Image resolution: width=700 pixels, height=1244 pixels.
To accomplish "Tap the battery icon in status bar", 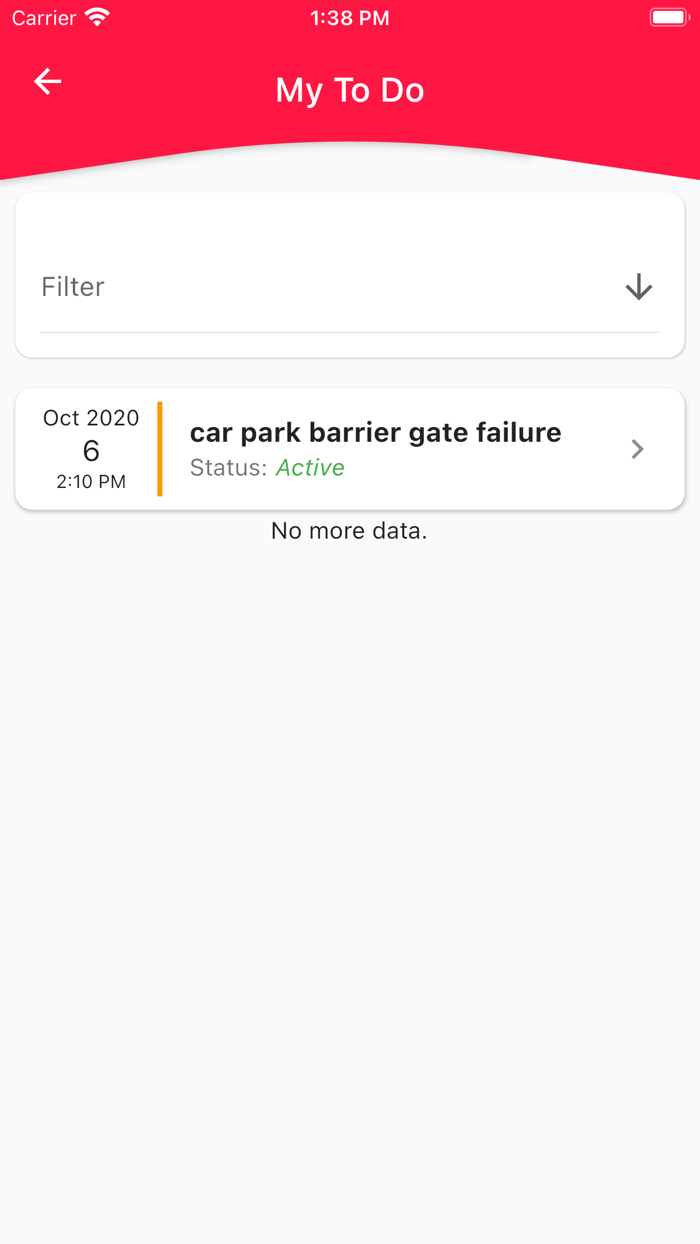I will click(668, 18).
